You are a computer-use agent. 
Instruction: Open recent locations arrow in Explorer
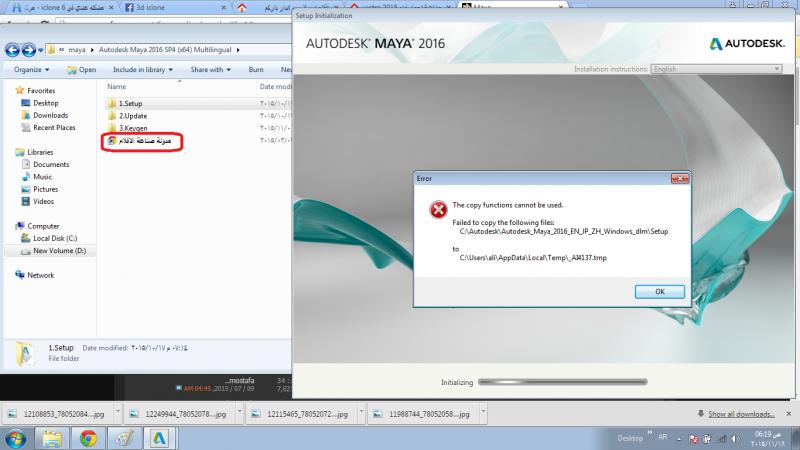pos(40,50)
